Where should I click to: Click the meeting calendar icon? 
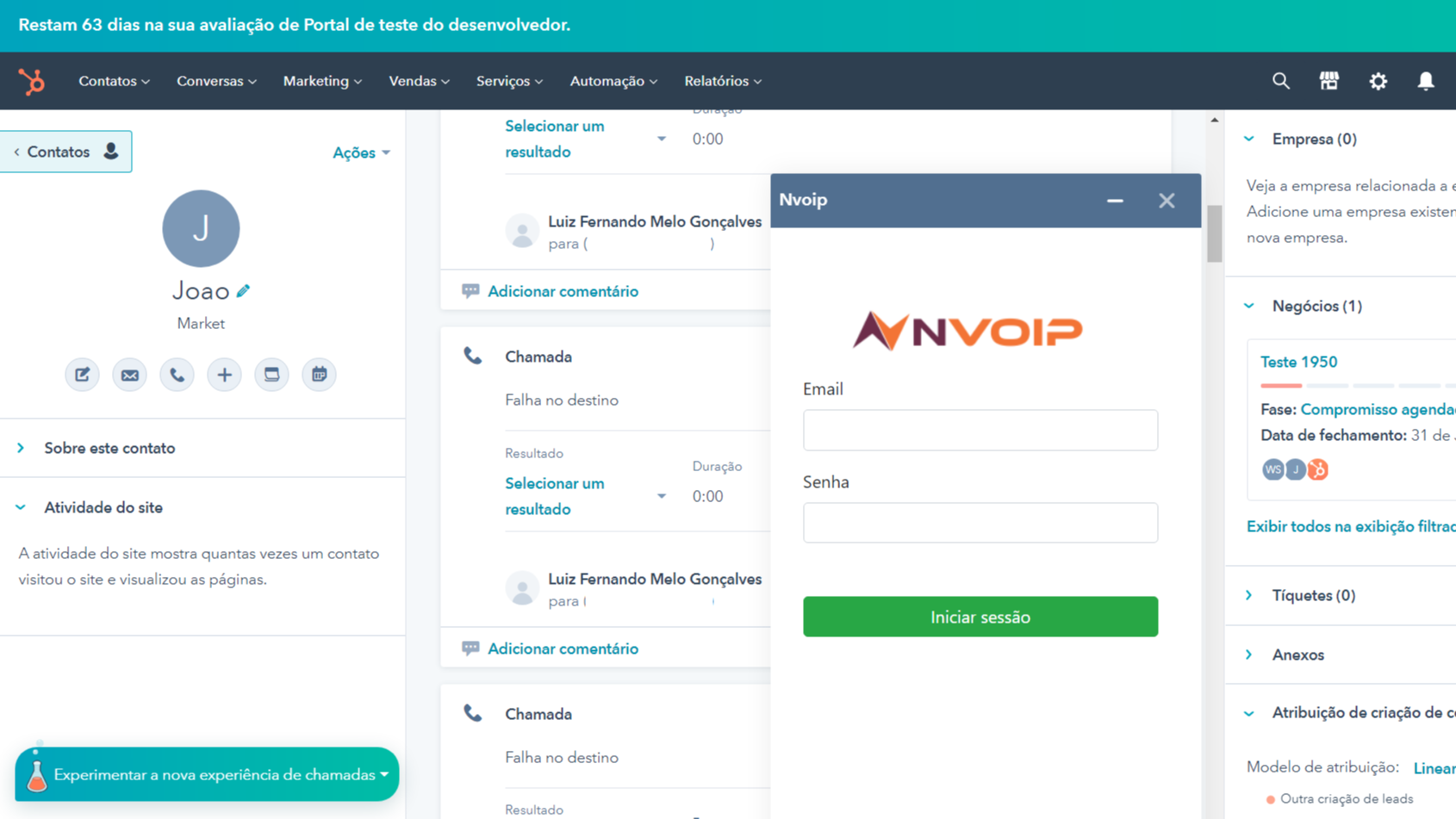(319, 375)
